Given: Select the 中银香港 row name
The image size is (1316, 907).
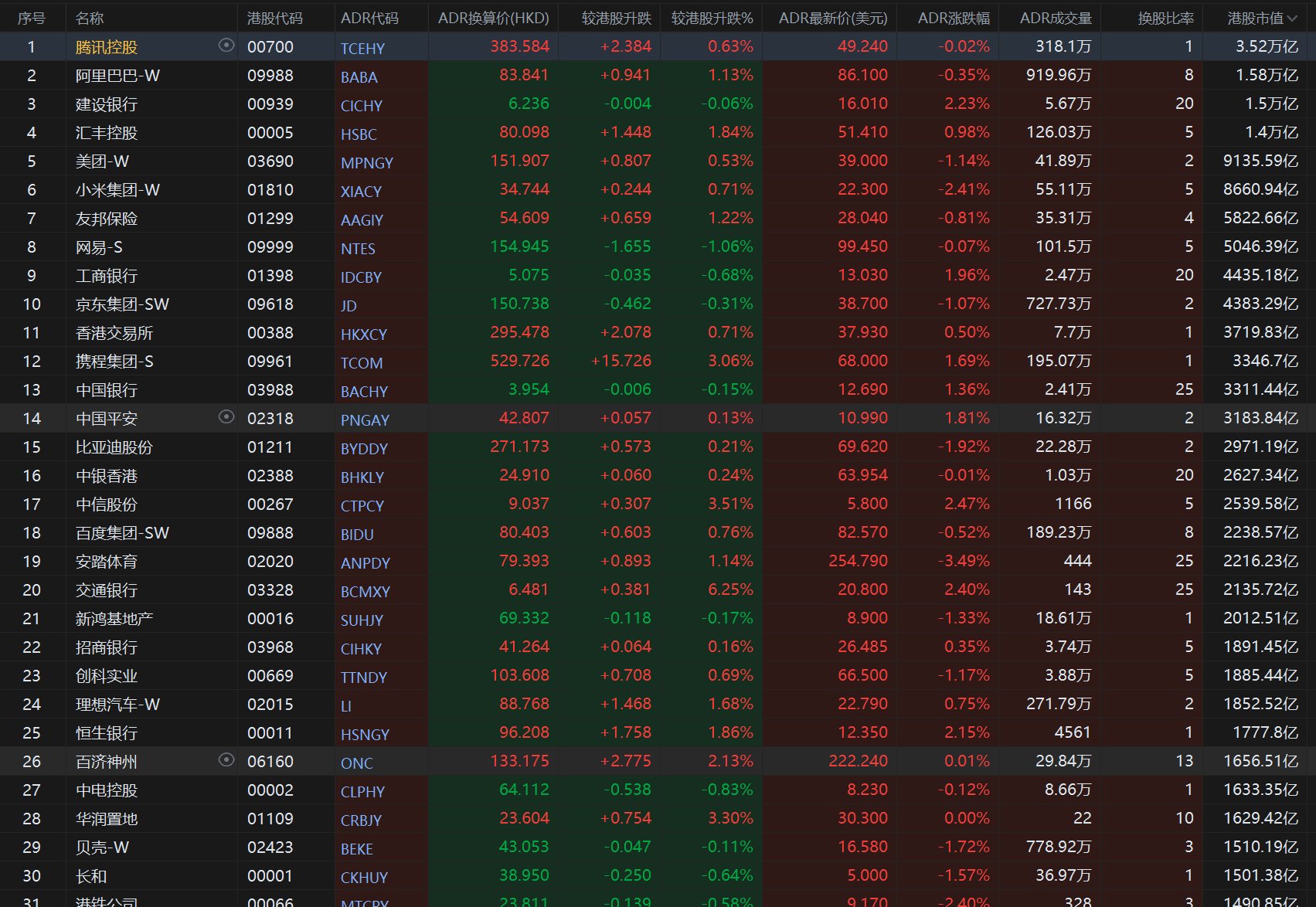Looking at the screenshot, I should 107,476.
